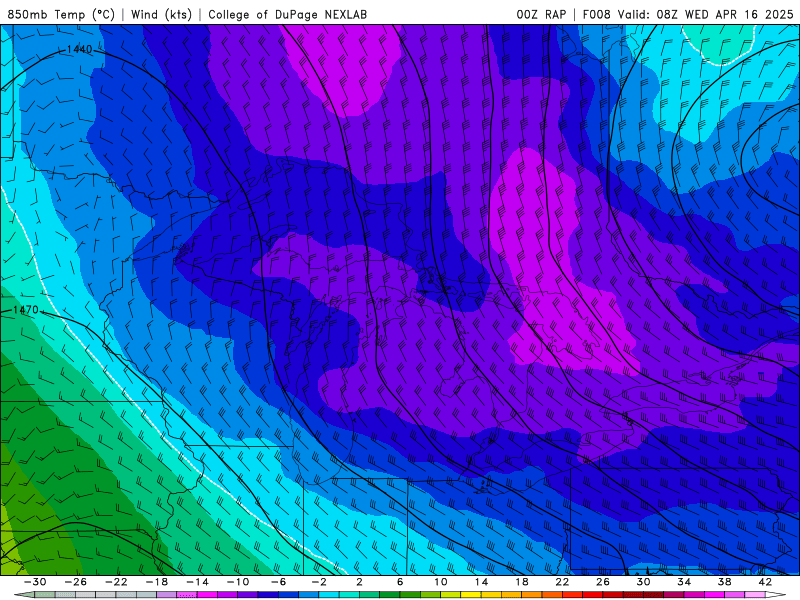Screen dimensions: 800x600
Task: Click the 14 color scale label
Action: pyautogui.click(x=481, y=582)
